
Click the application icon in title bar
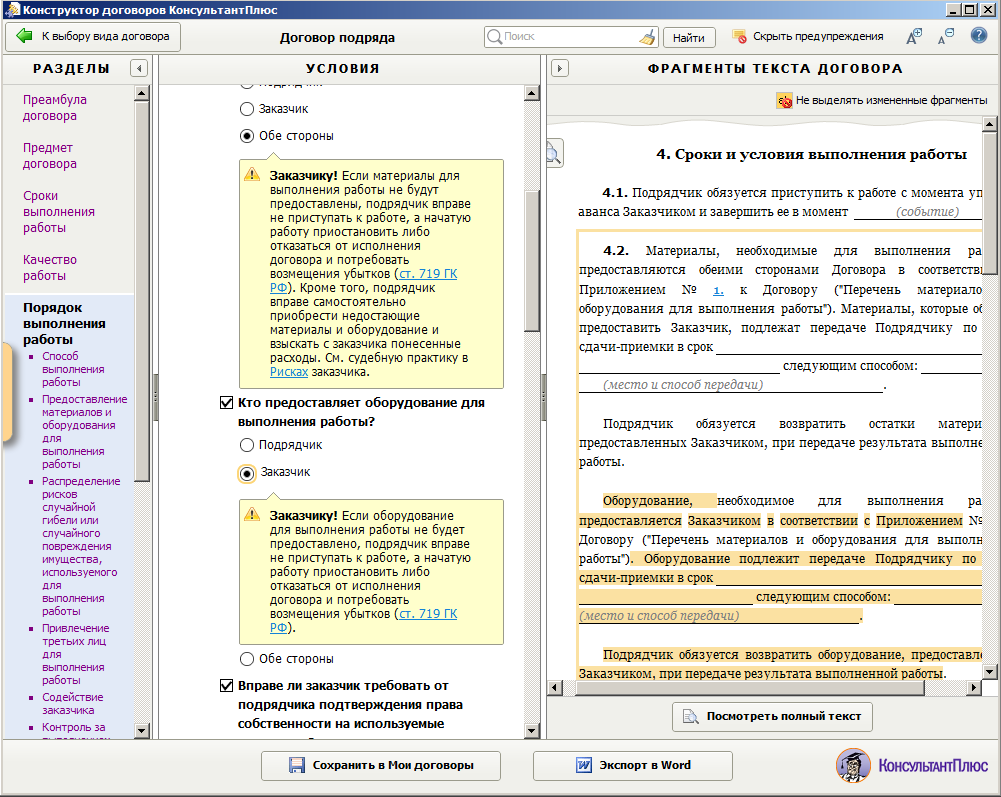(11, 10)
